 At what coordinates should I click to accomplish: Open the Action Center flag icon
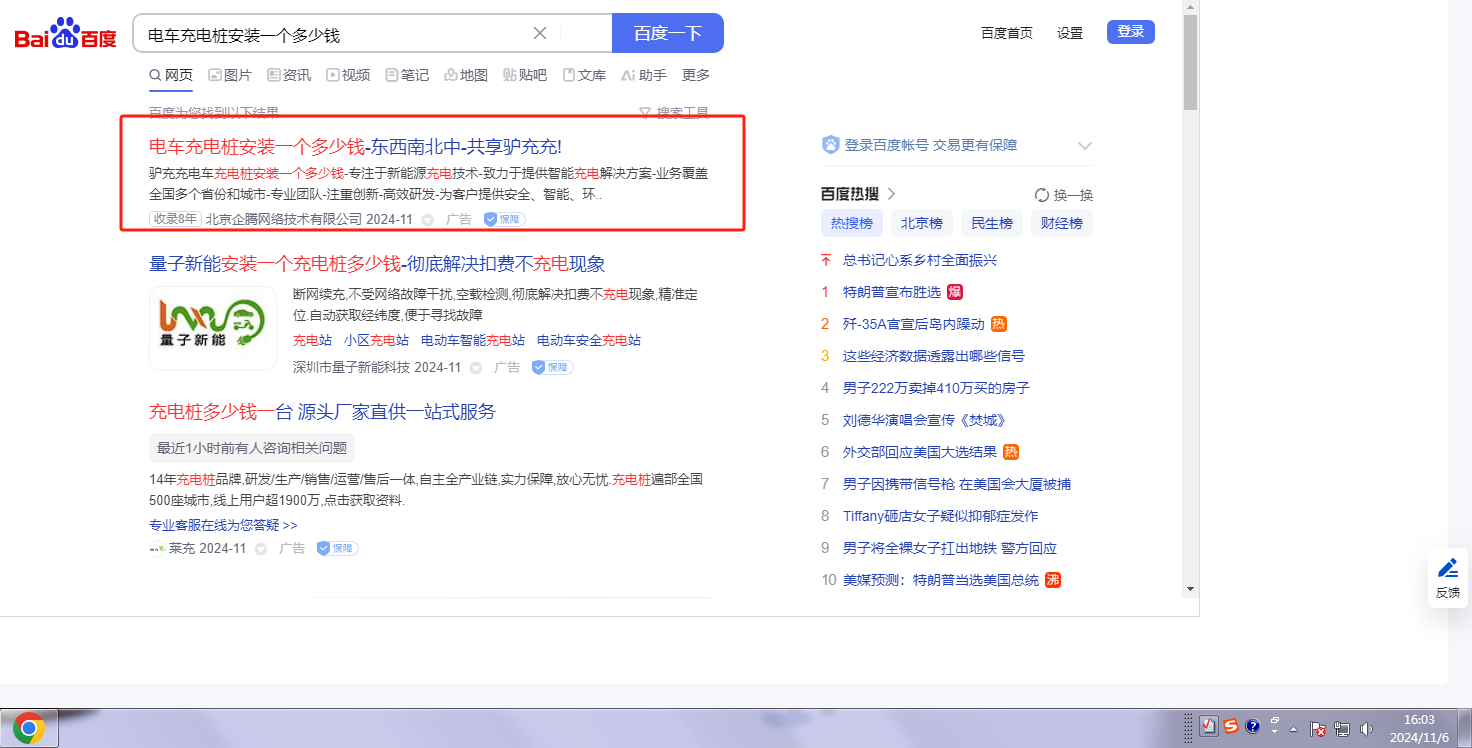1318,729
